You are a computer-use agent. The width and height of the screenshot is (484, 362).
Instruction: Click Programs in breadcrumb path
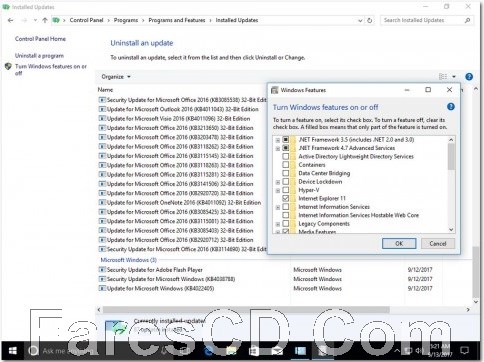tap(126, 20)
